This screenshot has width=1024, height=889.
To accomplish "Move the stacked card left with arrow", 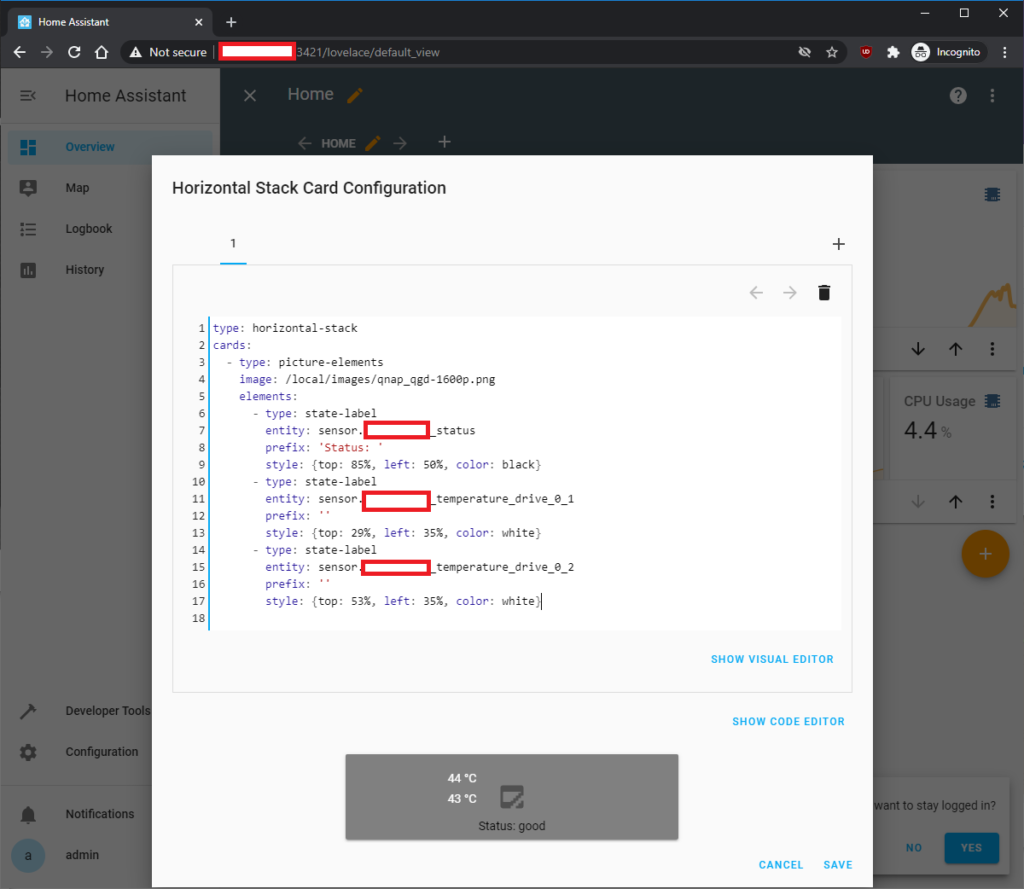I will coord(756,293).
